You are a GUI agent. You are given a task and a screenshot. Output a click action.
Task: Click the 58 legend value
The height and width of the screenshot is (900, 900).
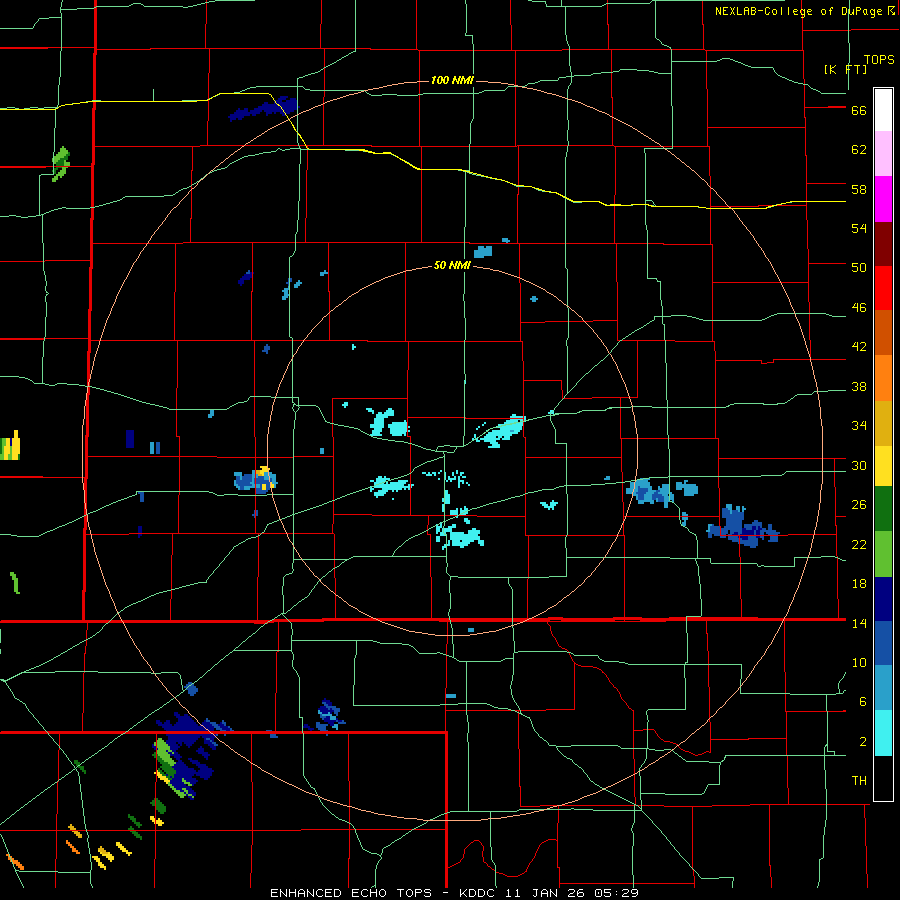pyautogui.click(x=859, y=189)
